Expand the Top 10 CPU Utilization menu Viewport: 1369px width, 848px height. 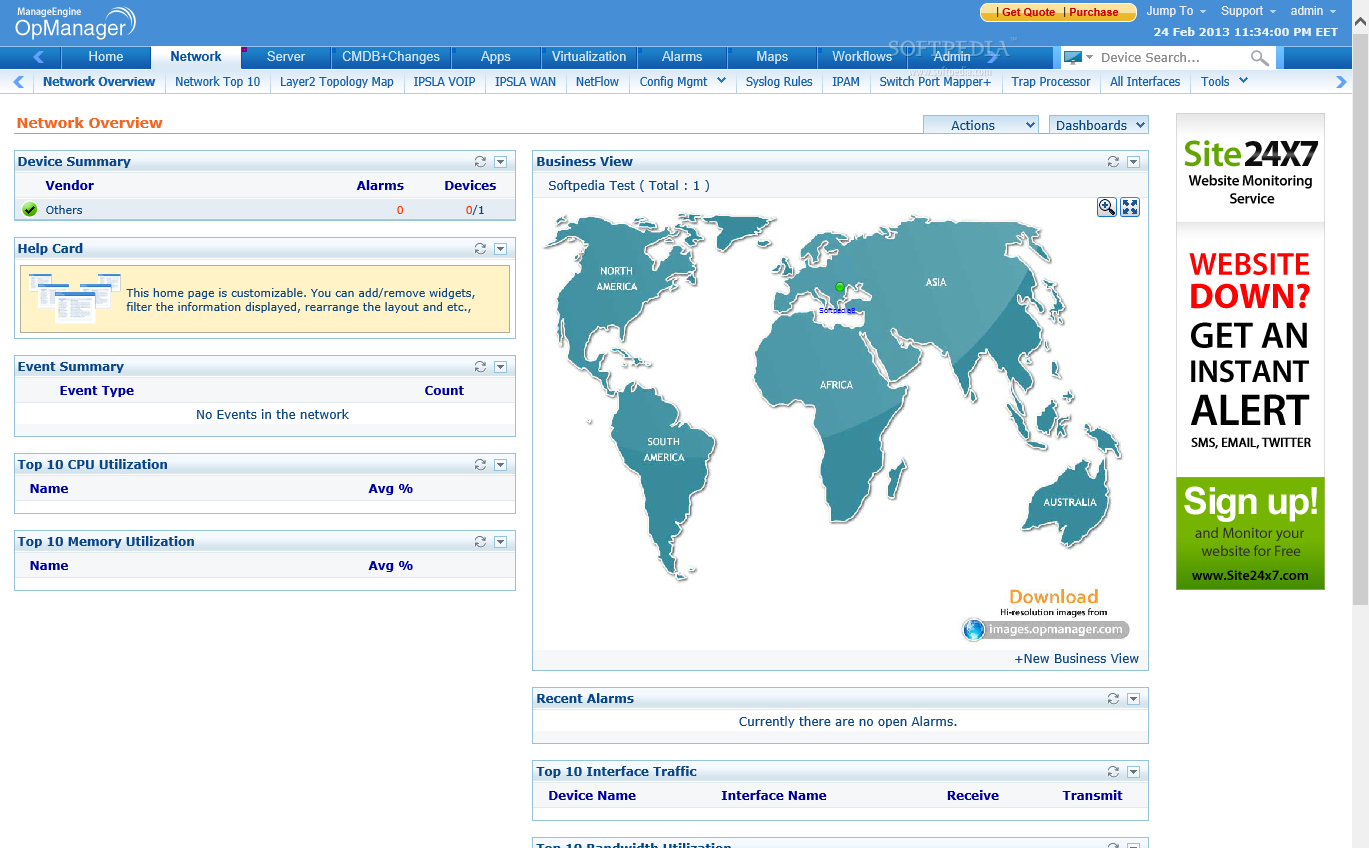[x=500, y=465]
